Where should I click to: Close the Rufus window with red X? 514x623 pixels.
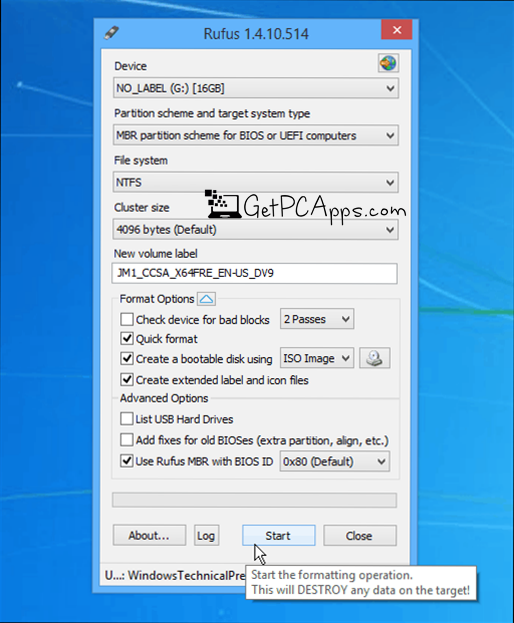[x=396, y=30]
